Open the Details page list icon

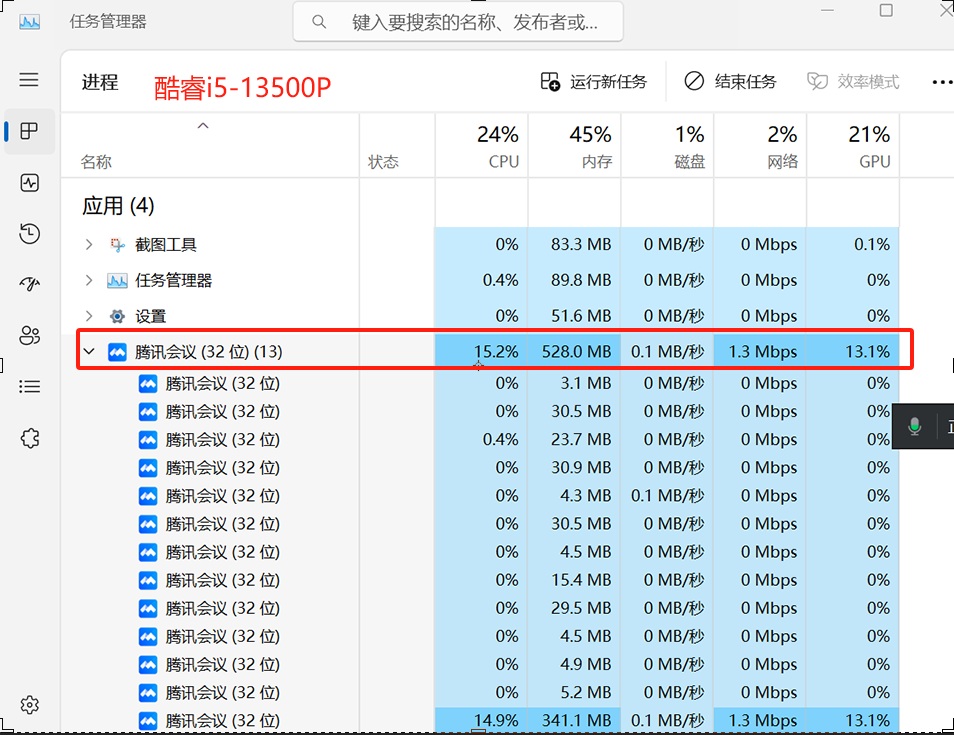tap(29, 386)
